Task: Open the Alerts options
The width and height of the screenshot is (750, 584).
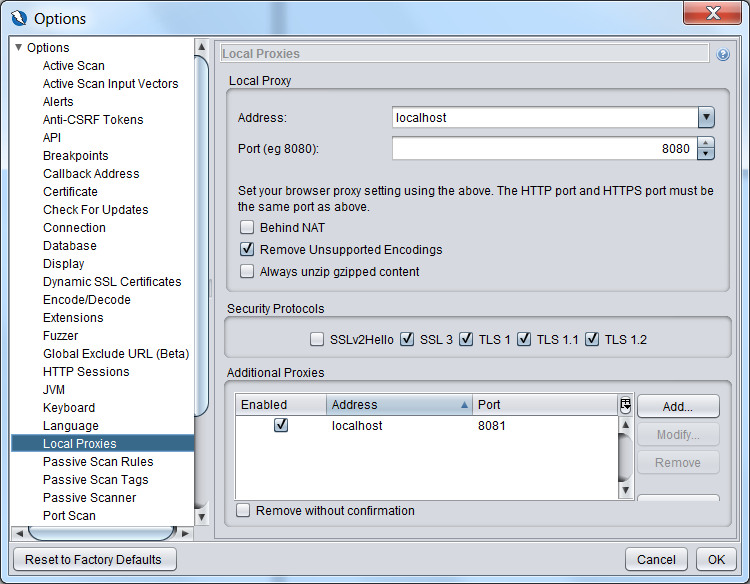Action: 58,101
